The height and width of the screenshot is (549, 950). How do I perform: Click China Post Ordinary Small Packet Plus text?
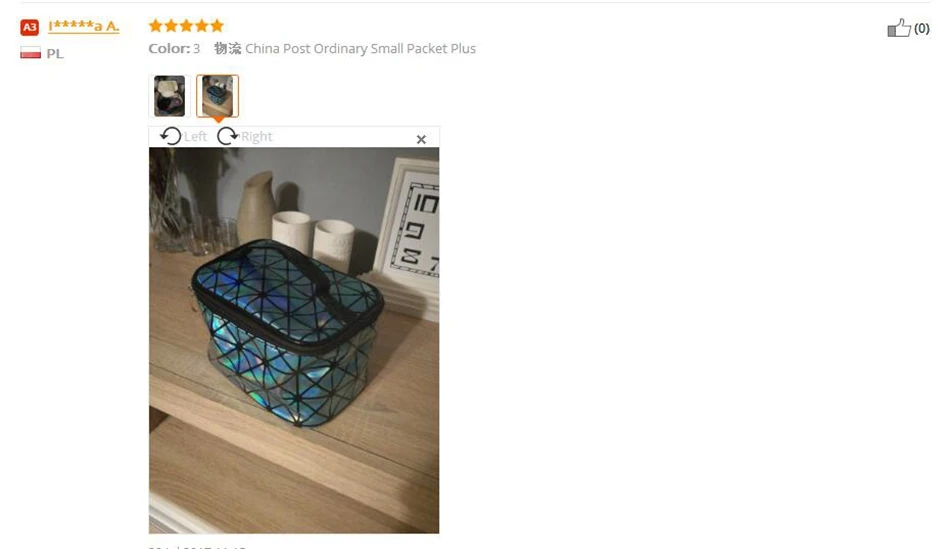point(360,48)
